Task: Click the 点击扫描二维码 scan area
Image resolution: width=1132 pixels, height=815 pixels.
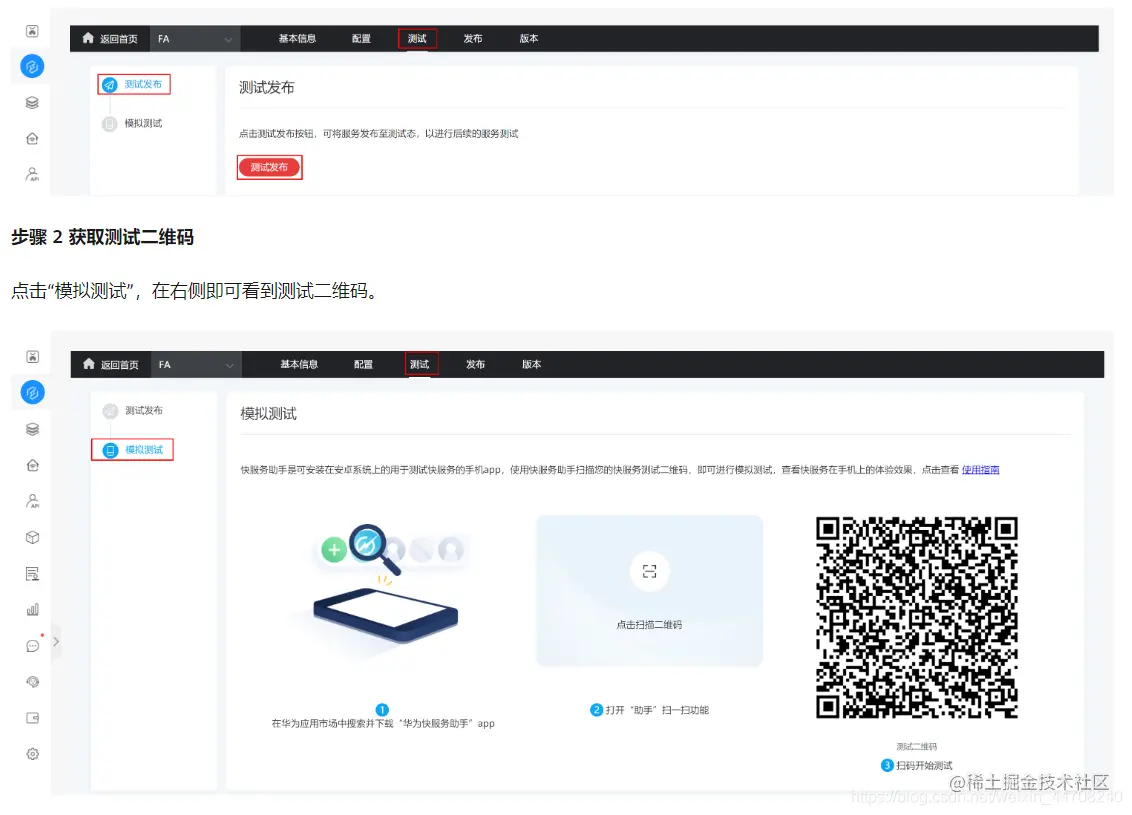Action: [649, 590]
